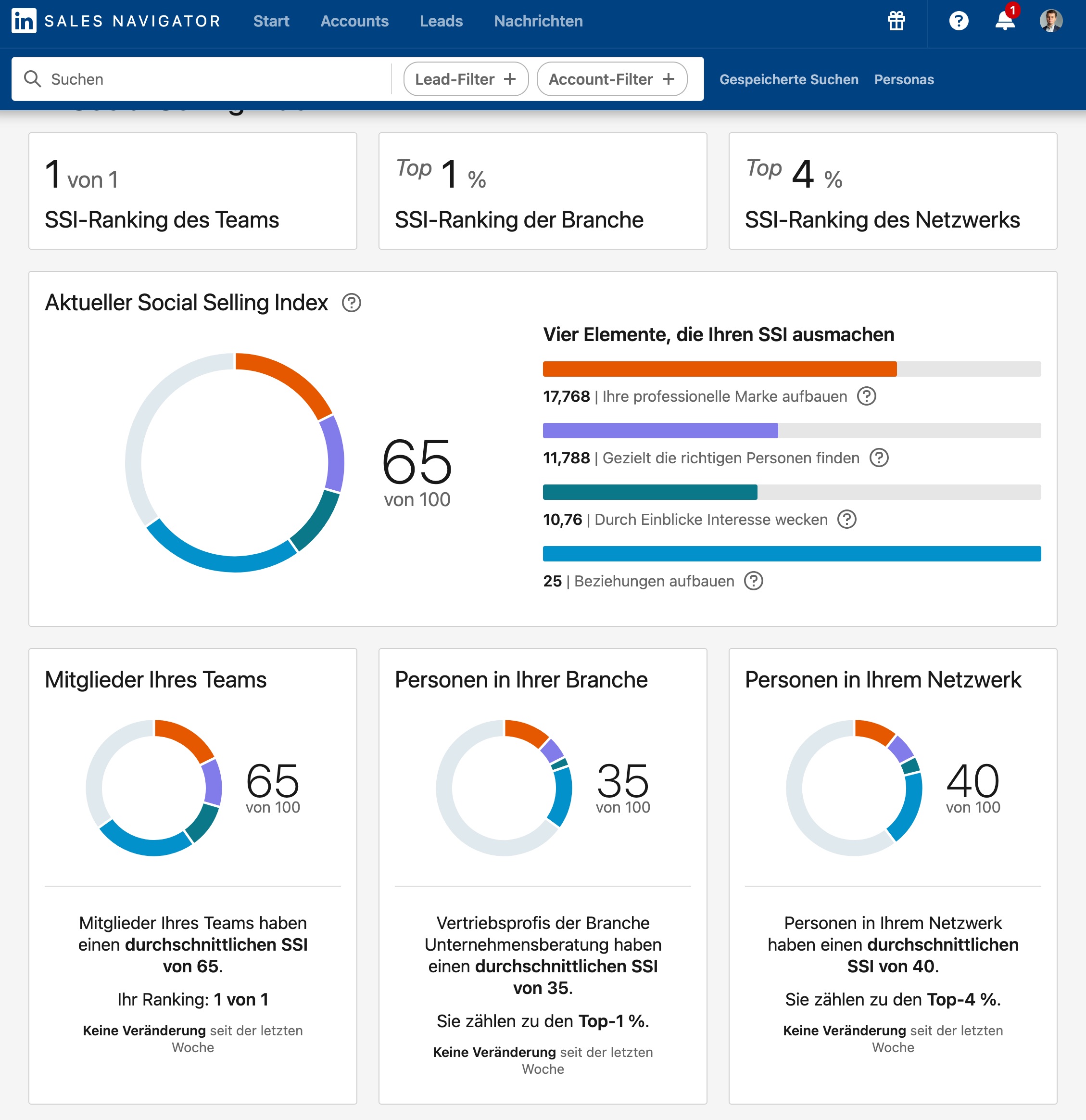The height and width of the screenshot is (1120, 1086).
Task: Show help for Beziehungen aufbauen
Action: click(754, 581)
